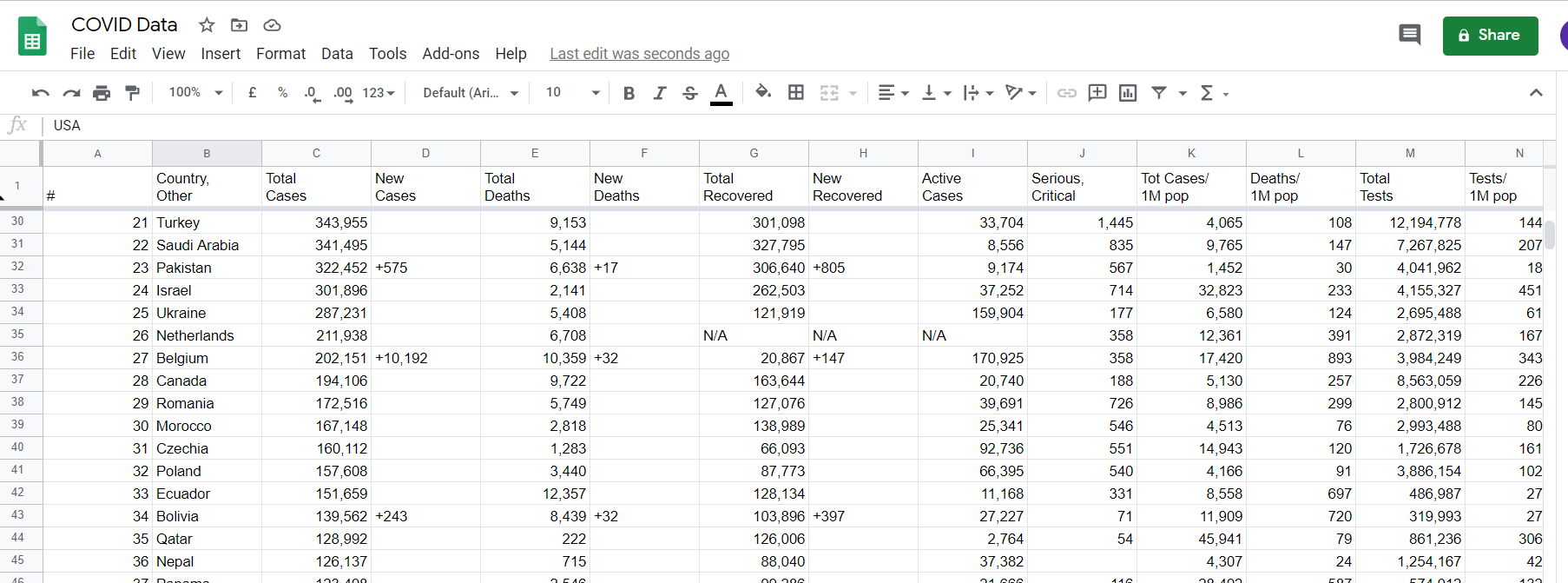Open the Add-ons menu

(451, 54)
